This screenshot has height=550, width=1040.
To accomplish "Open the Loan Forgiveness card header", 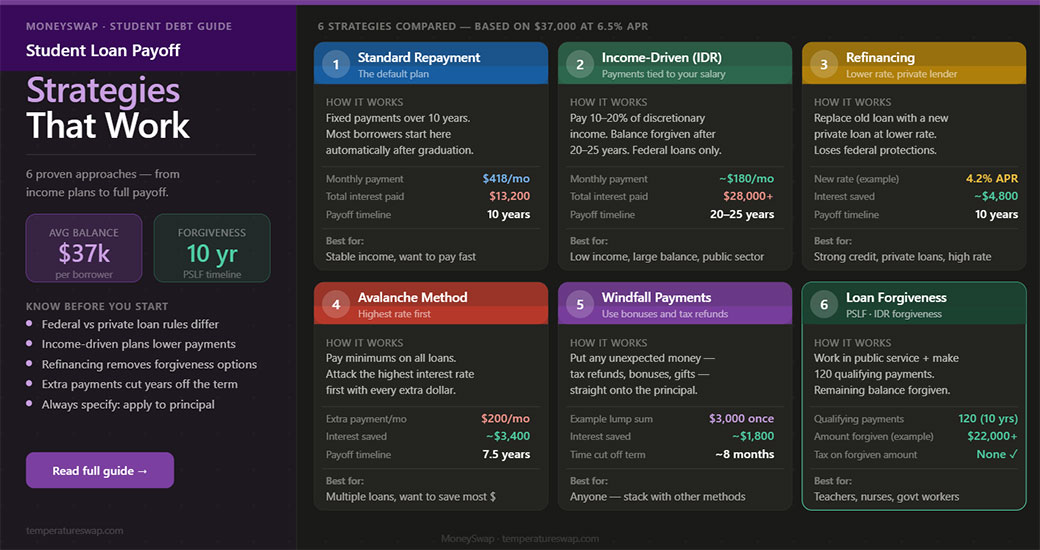I will (914, 304).
